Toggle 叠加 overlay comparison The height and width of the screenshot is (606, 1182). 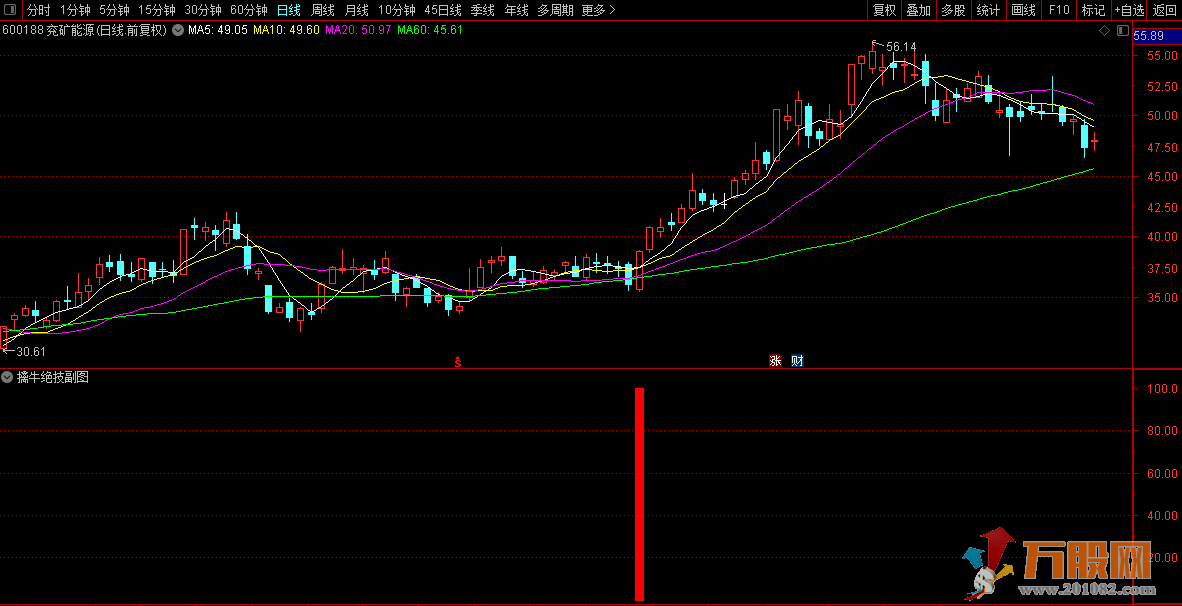coord(918,10)
